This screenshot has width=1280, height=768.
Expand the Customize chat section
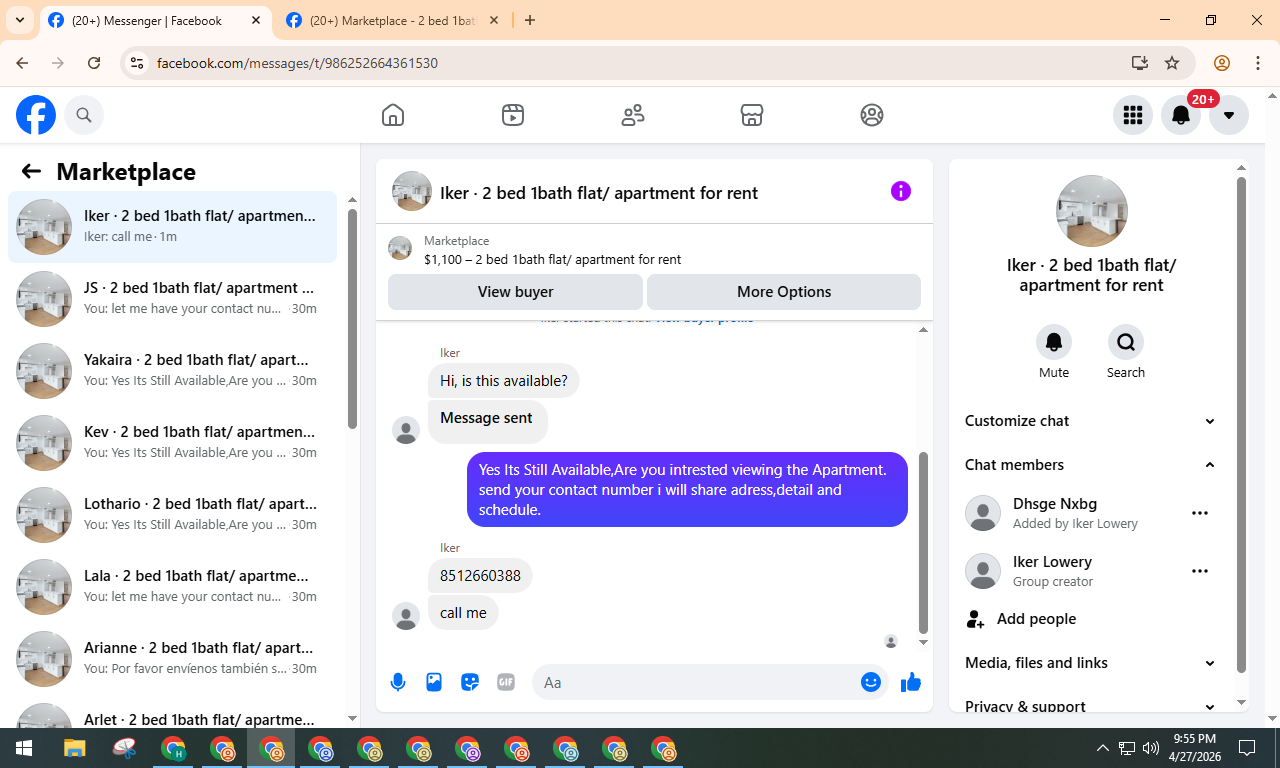(x=1091, y=421)
